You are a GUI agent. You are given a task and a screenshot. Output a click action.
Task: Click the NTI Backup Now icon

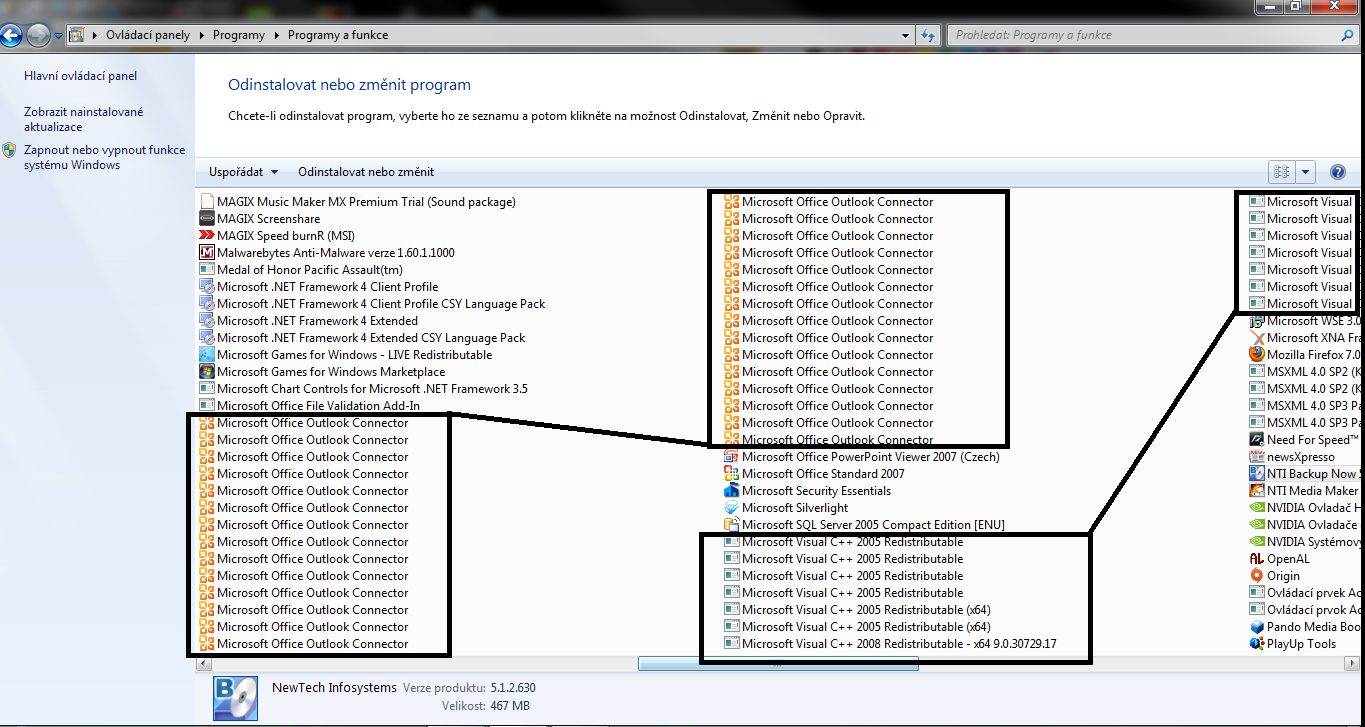point(1257,474)
